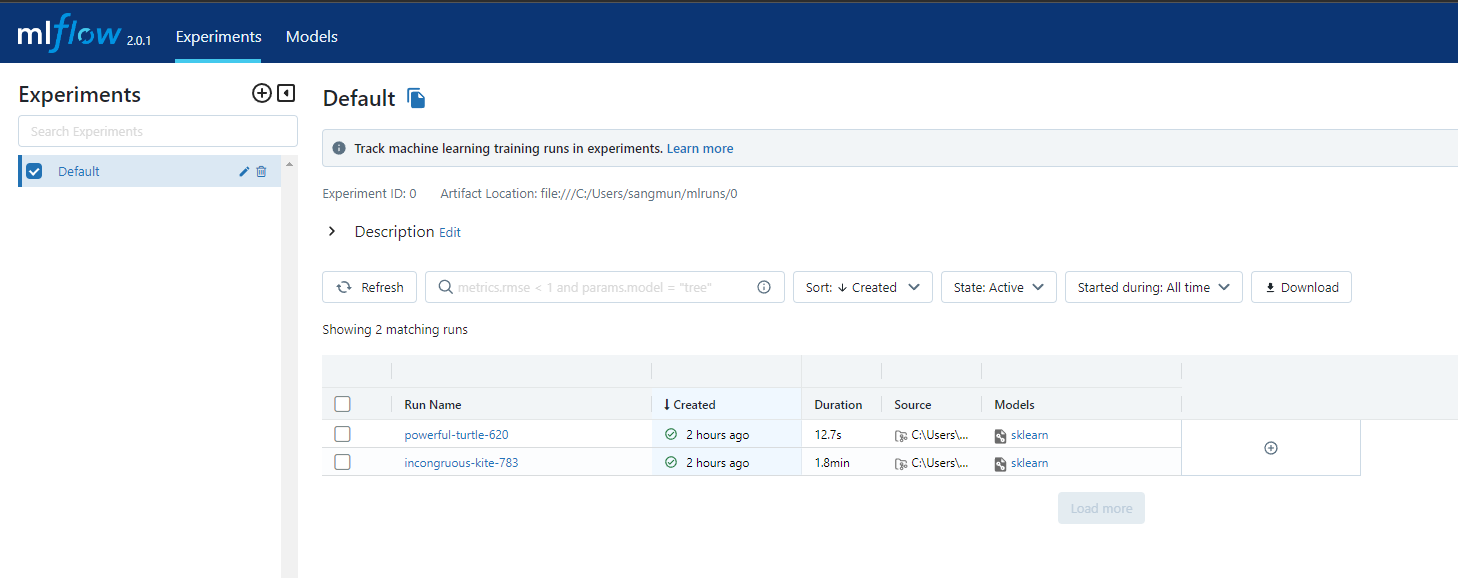1458x578 pixels.
Task: Click sklearn model icon for powerful-turtle-620
Action: pos(1000,436)
